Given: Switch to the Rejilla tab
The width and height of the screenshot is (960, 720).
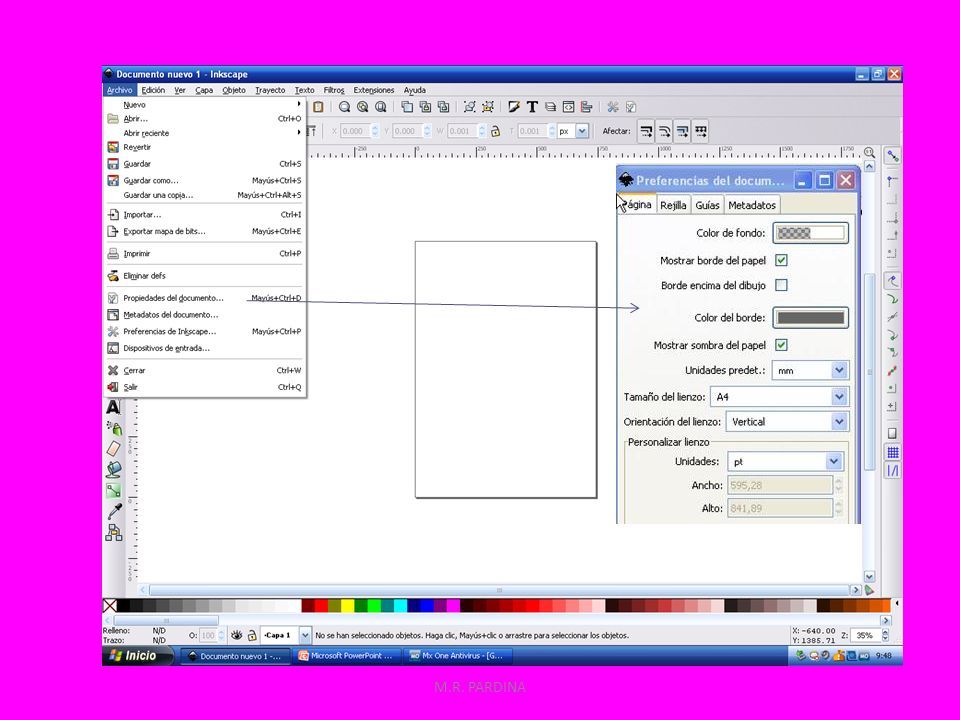Looking at the screenshot, I should tap(673, 205).
